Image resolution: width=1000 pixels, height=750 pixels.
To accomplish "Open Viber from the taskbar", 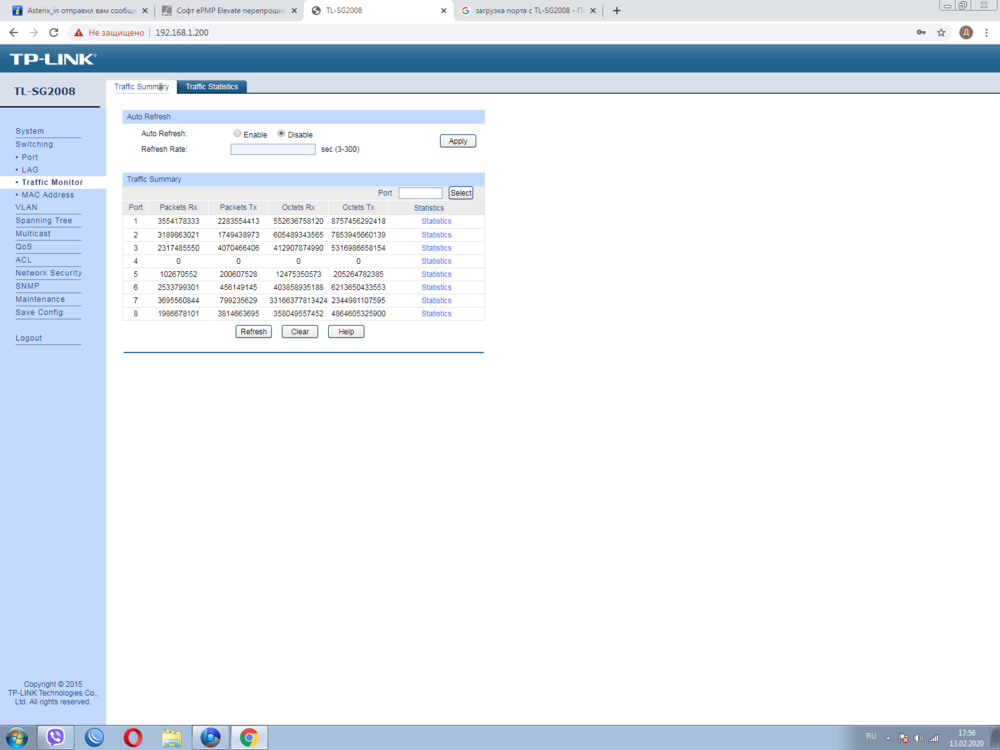I will tap(56, 737).
